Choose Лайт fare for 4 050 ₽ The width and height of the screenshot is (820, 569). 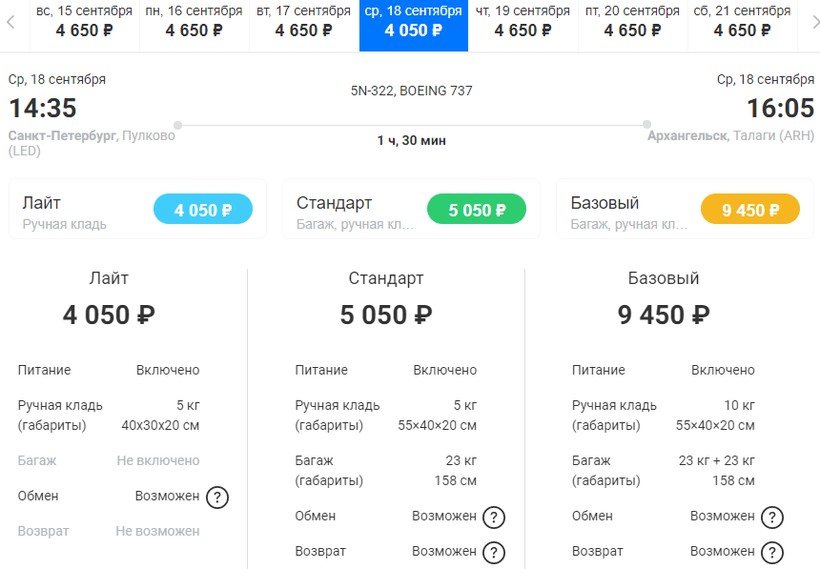[x=203, y=209]
